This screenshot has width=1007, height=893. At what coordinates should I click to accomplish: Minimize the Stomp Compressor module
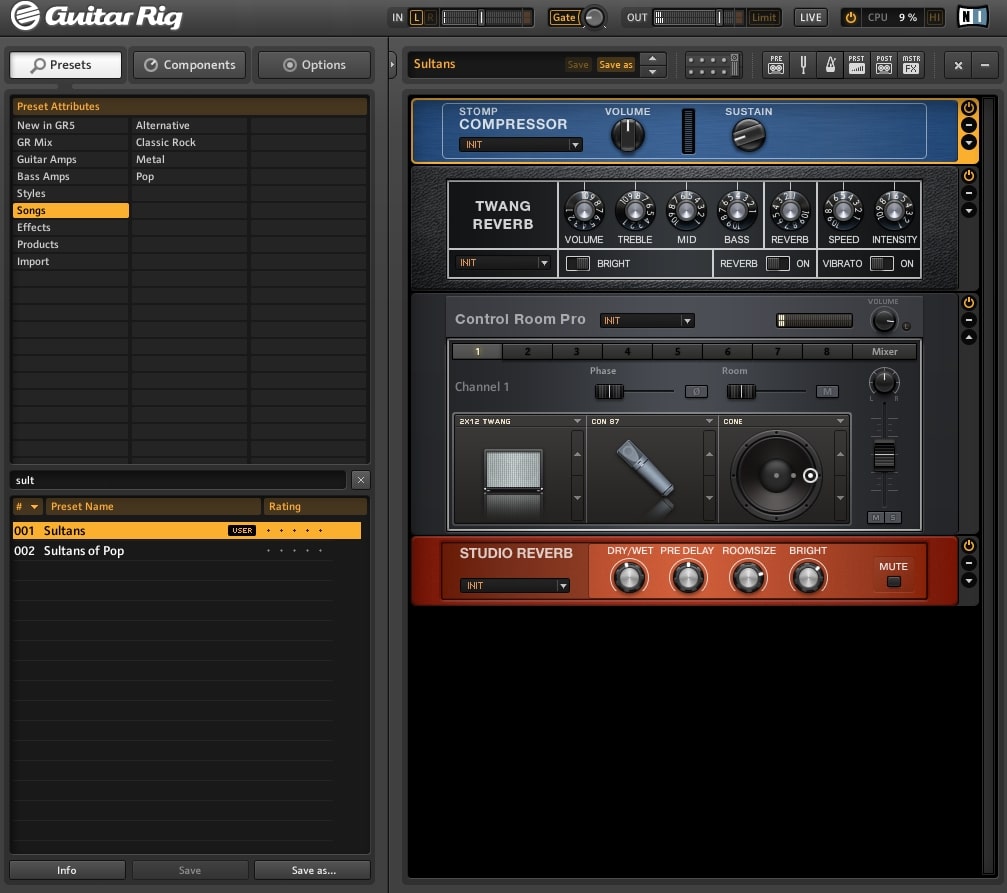(x=969, y=125)
